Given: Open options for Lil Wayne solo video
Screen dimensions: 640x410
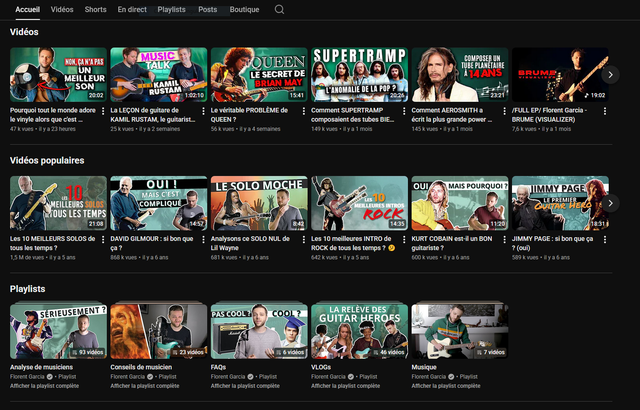Looking at the screenshot, I should pos(304,239).
